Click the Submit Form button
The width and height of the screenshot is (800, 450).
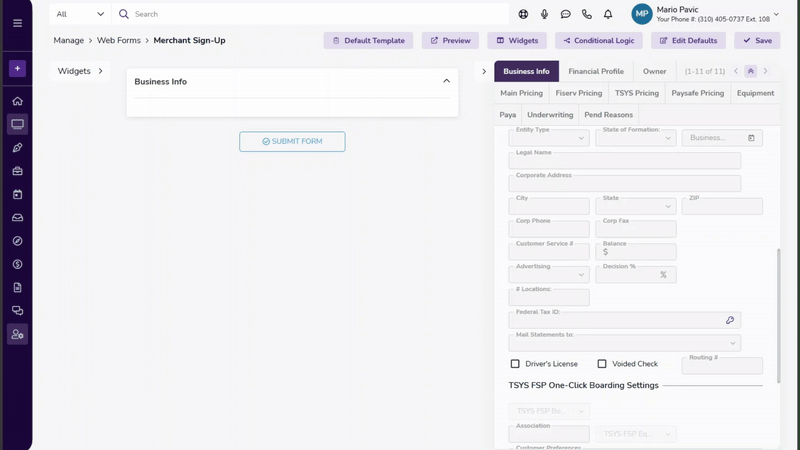(292, 142)
